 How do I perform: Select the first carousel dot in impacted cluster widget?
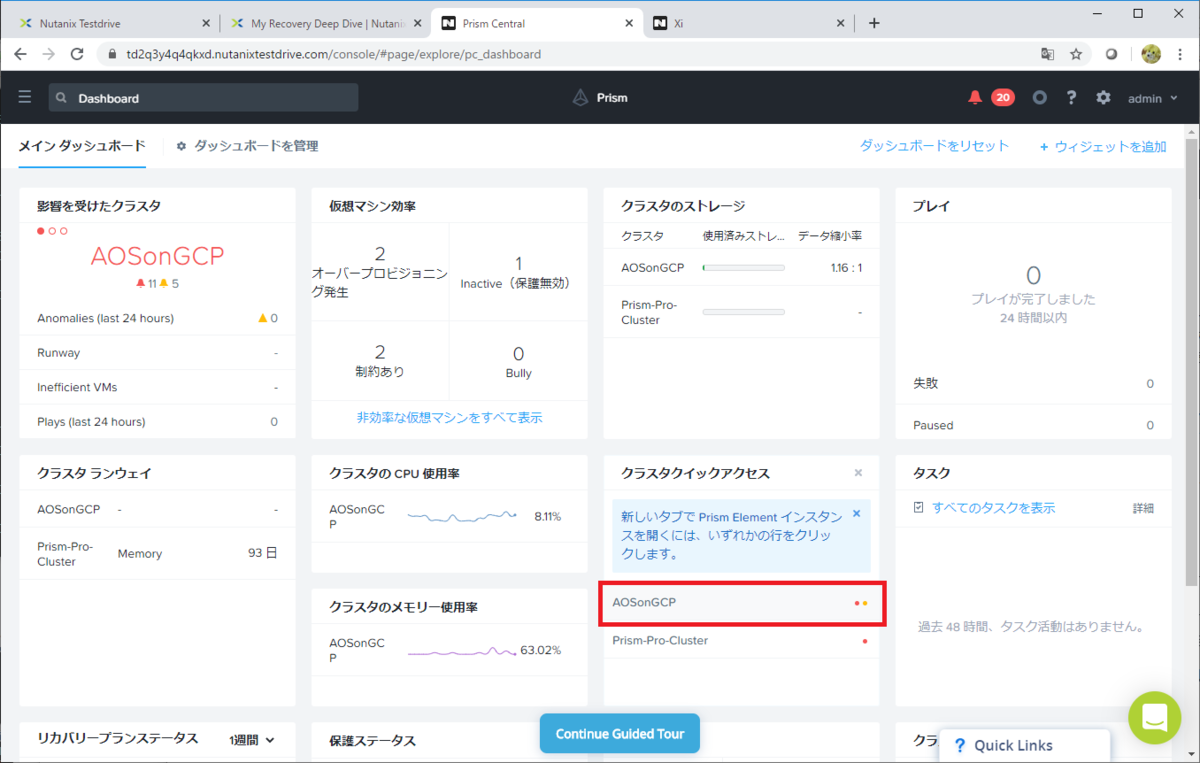tap(41, 231)
